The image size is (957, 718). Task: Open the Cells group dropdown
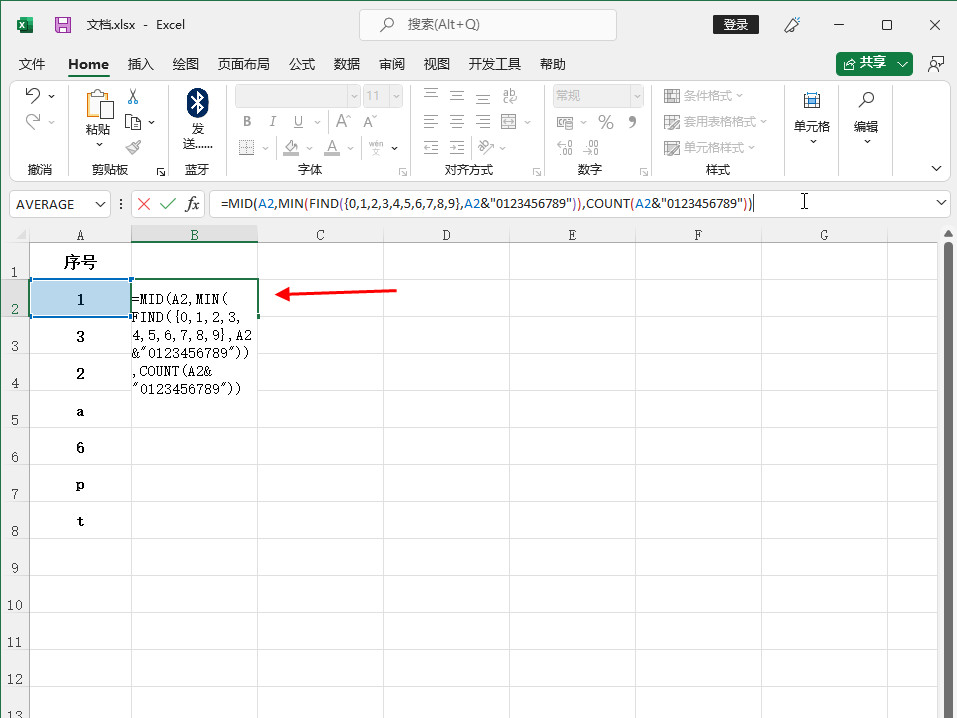coord(812,118)
